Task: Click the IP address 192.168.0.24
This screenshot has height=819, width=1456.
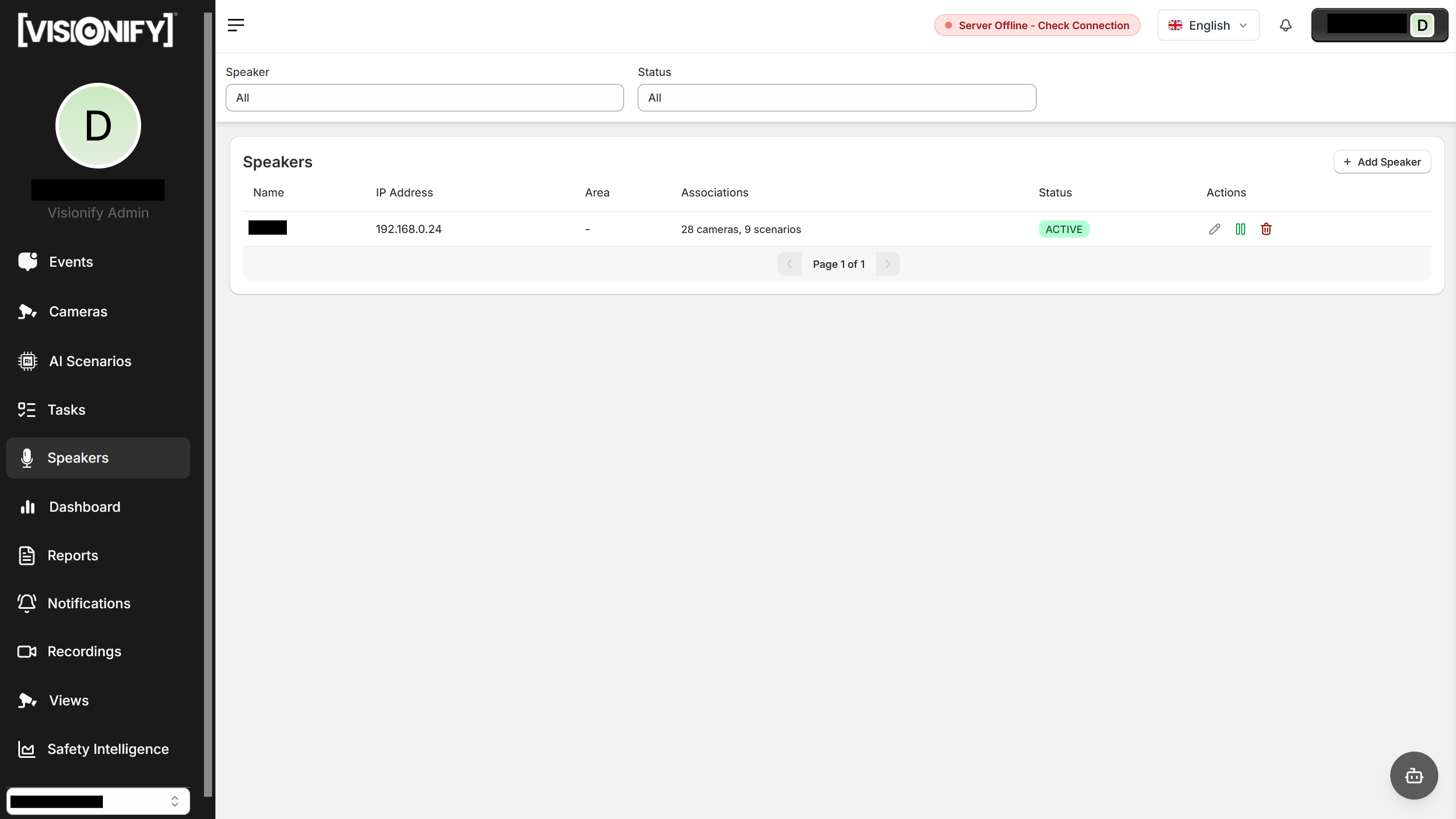Action: (x=409, y=229)
